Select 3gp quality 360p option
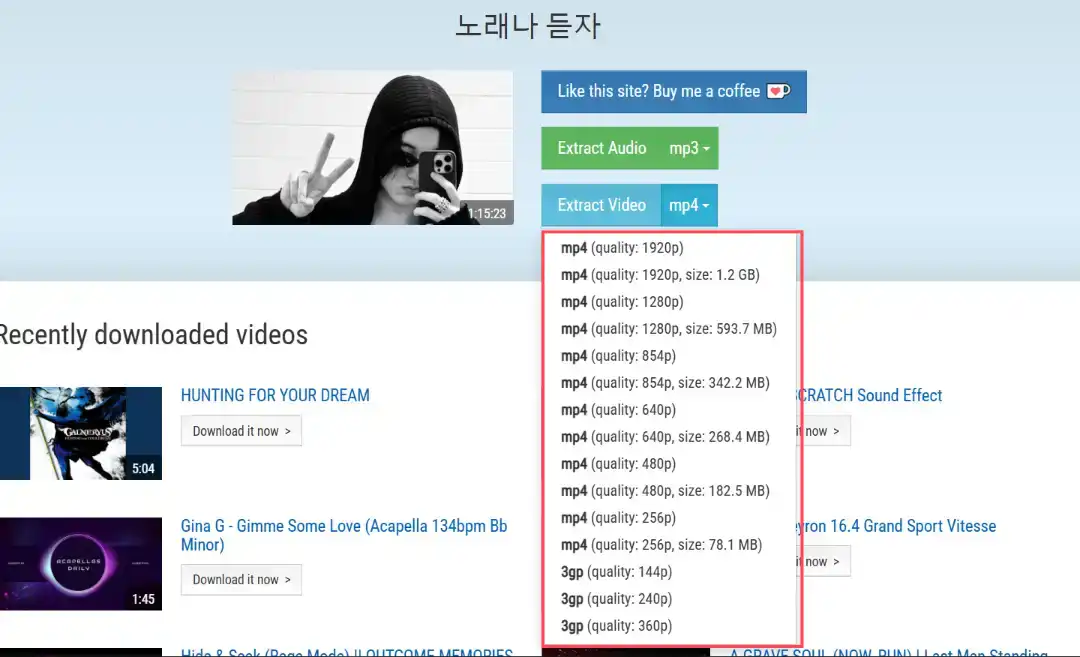The width and height of the screenshot is (1080, 657). 616,626
